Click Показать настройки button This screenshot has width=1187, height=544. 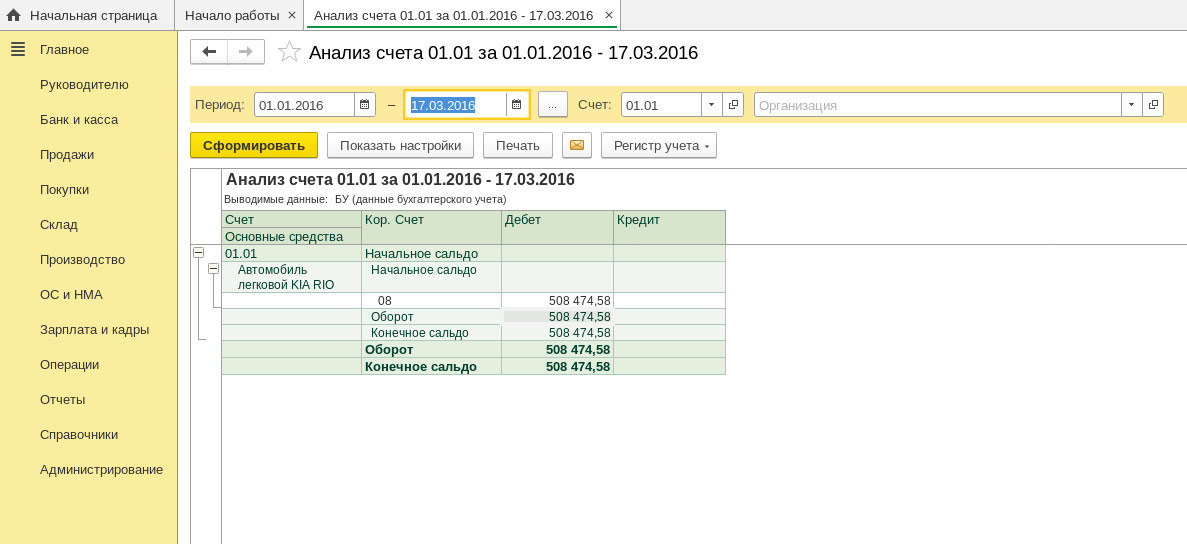(x=400, y=145)
